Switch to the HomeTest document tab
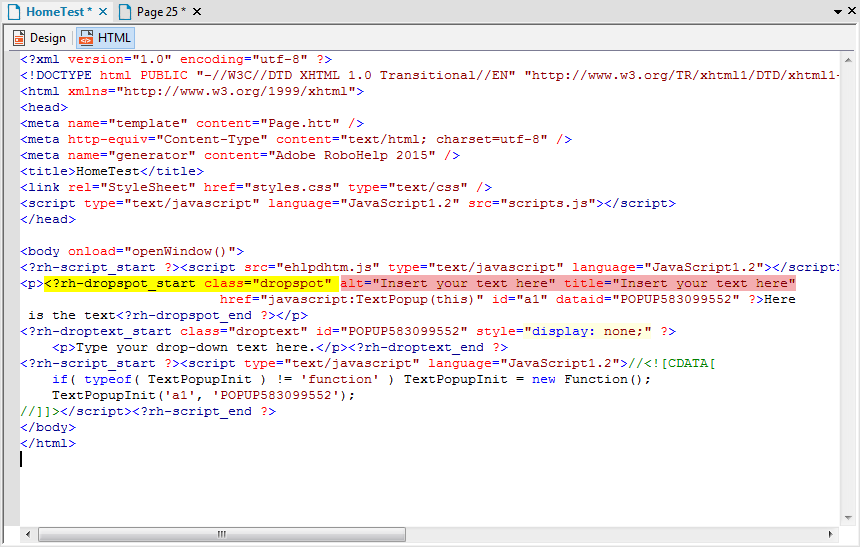The width and height of the screenshot is (860, 547). click(x=59, y=12)
